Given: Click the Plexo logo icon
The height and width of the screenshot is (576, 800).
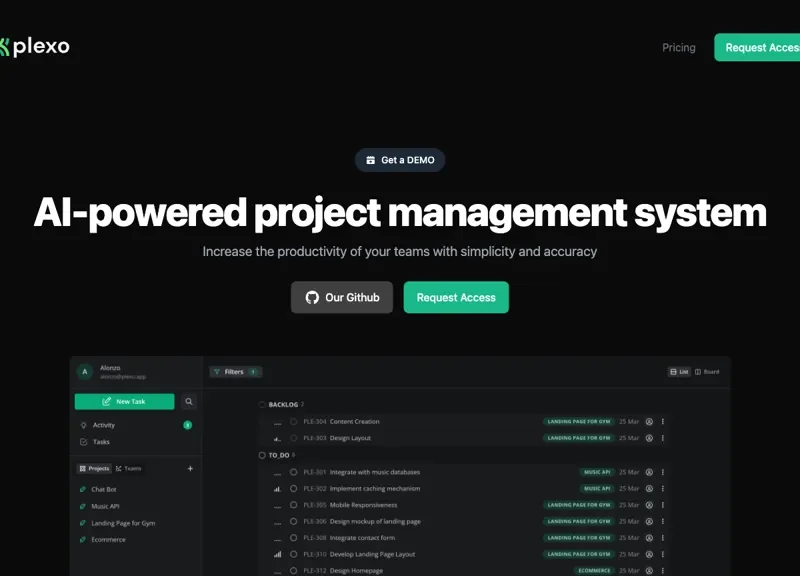Looking at the screenshot, I should (5, 47).
